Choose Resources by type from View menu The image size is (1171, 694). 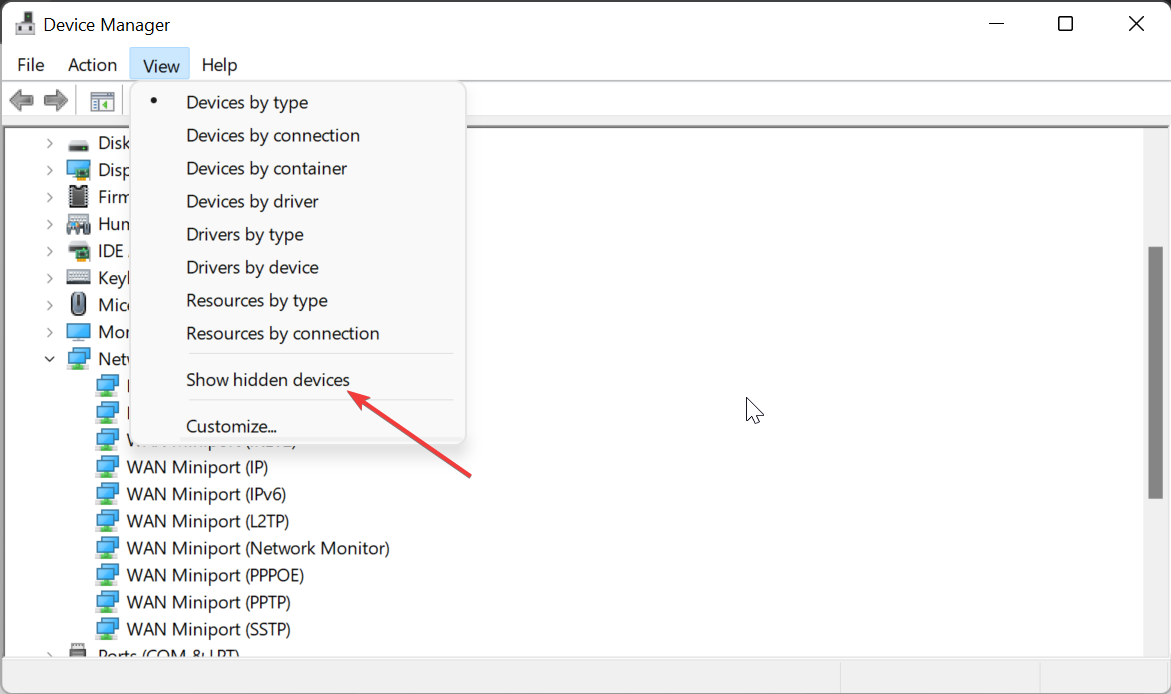257,300
